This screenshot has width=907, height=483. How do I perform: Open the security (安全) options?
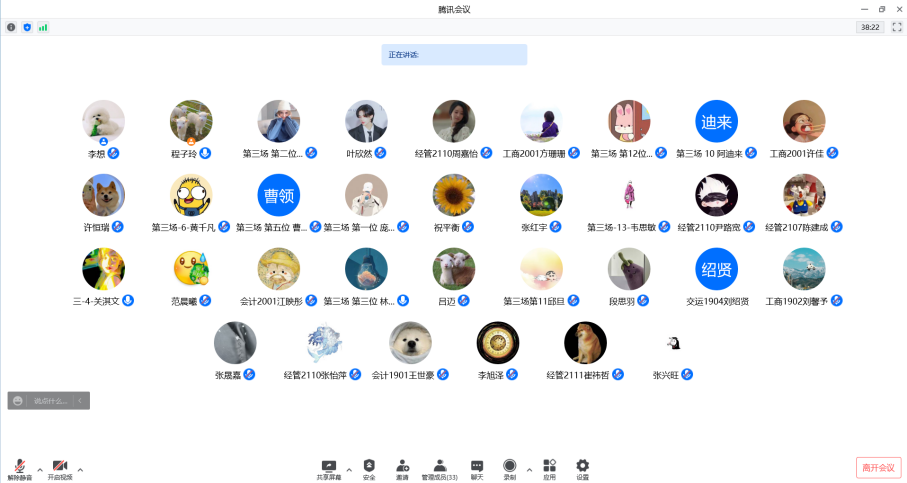pos(369,468)
